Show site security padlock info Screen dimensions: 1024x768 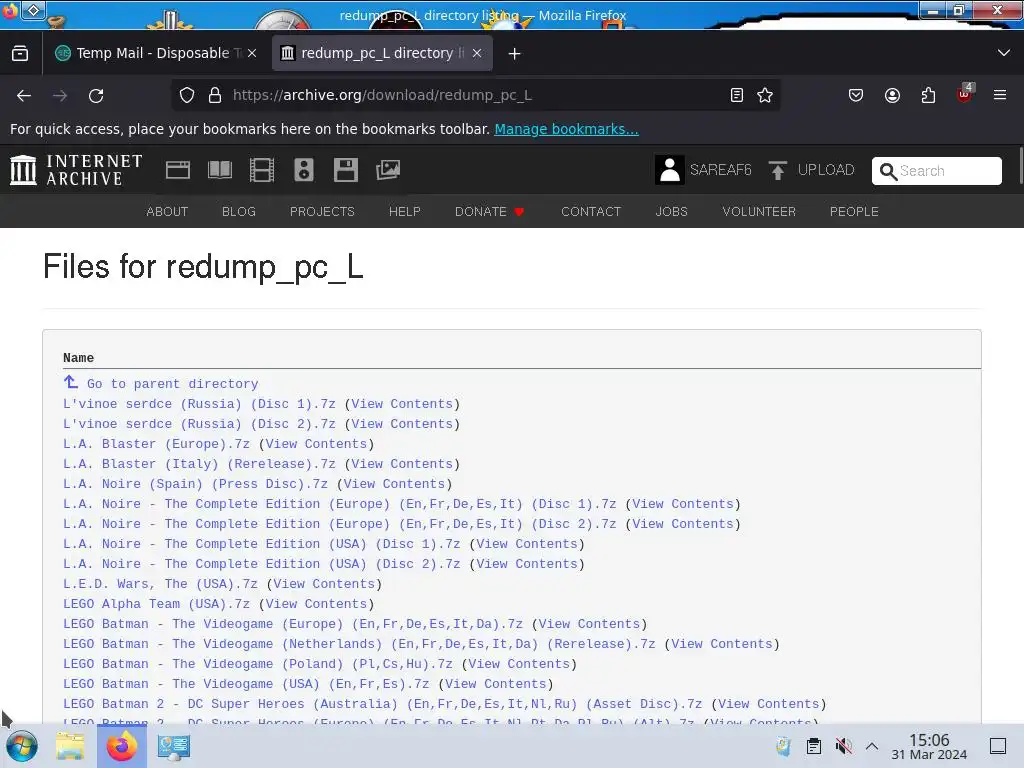(215, 95)
